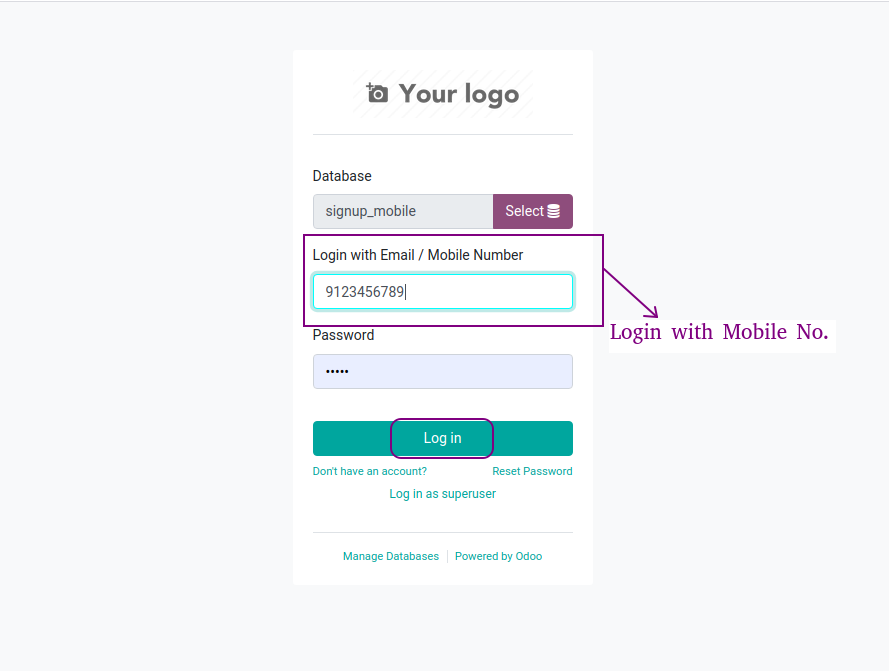The image size is (889, 671).
Task: Focus the Password input field
Action: [x=443, y=372]
